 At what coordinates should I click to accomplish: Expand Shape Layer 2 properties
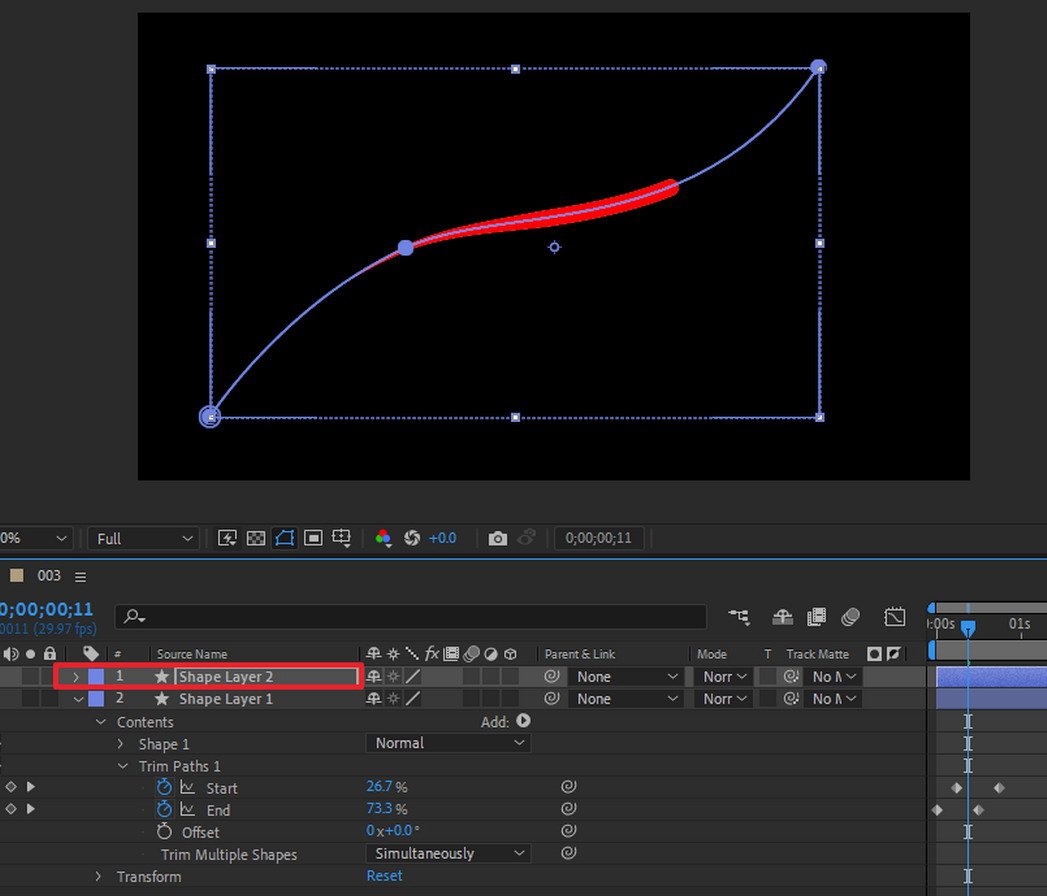click(76, 677)
